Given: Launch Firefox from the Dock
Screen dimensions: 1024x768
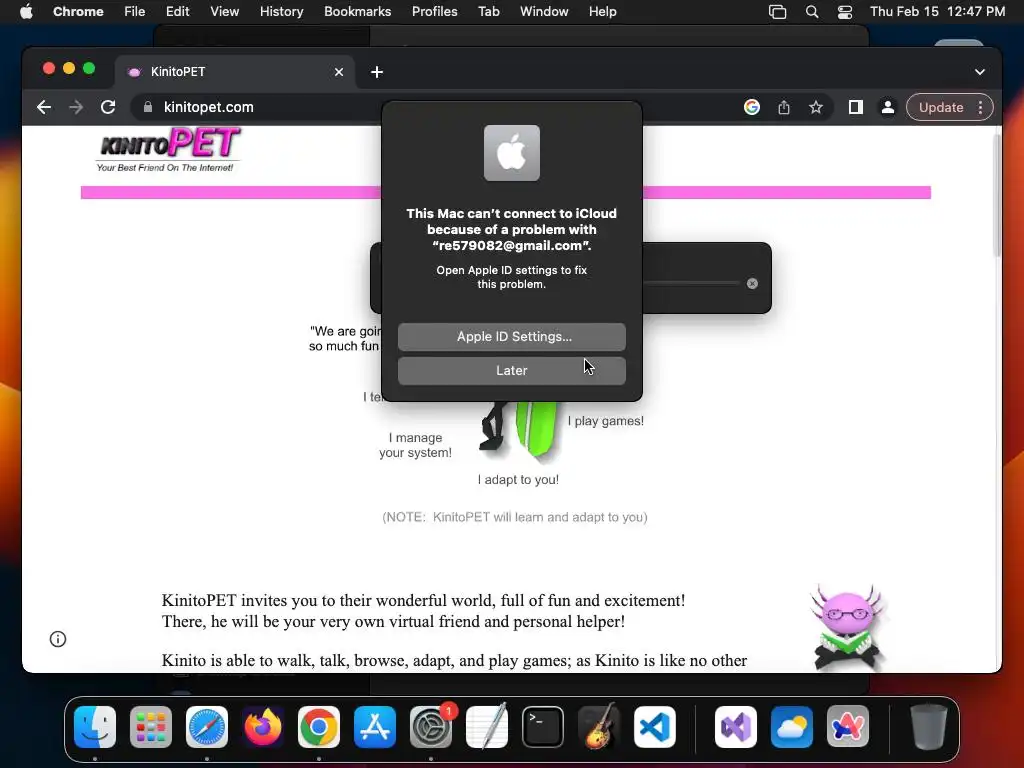Looking at the screenshot, I should pyautogui.click(x=263, y=727).
